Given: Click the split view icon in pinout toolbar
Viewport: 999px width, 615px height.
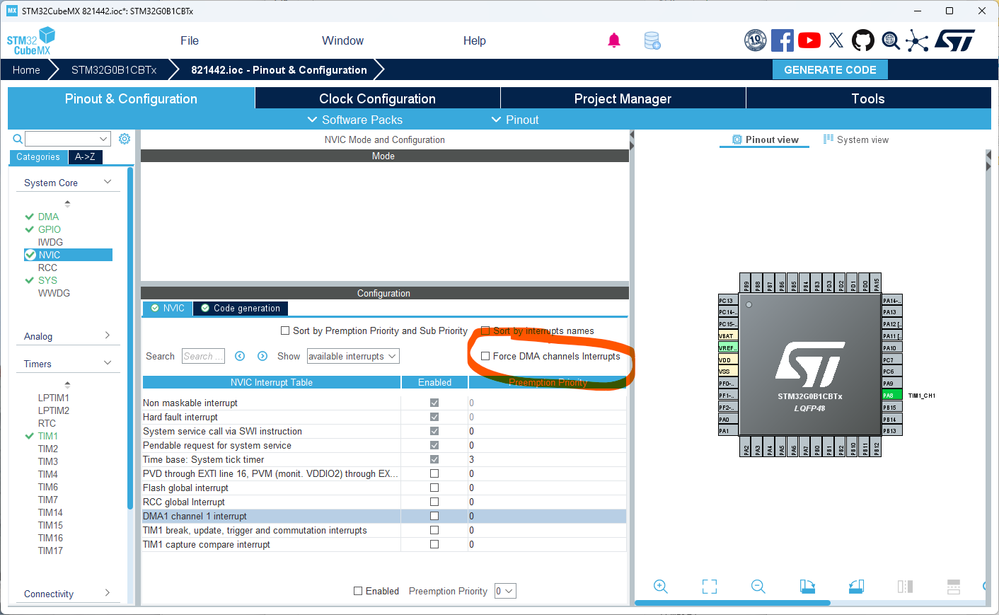Looking at the screenshot, I should pos(905,586).
